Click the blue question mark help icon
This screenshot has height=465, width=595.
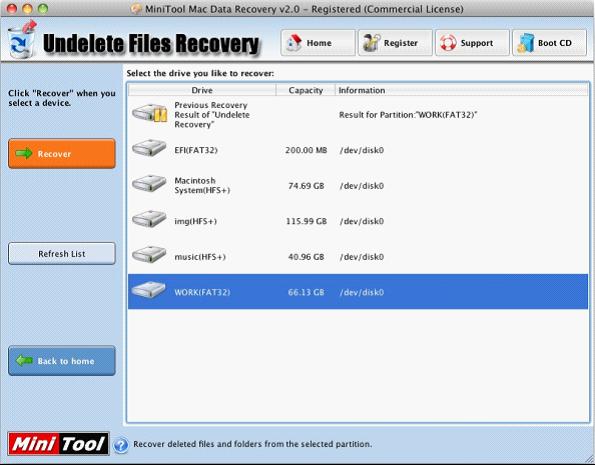point(121,445)
